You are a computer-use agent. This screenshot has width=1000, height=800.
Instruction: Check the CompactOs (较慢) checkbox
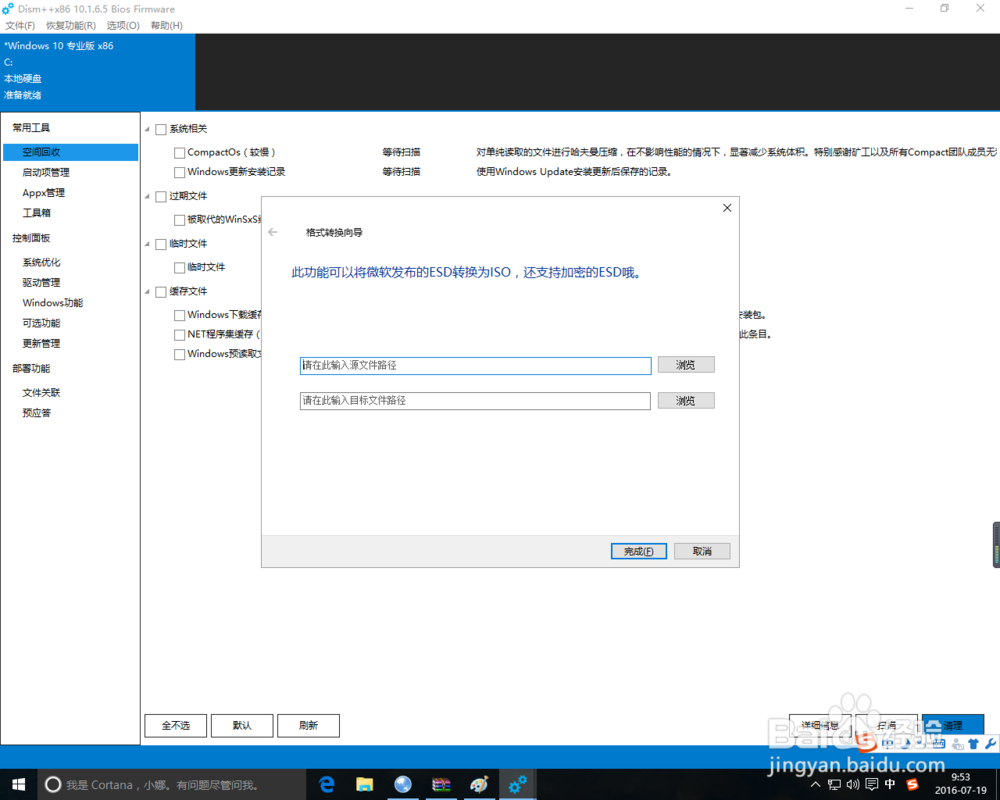click(179, 153)
